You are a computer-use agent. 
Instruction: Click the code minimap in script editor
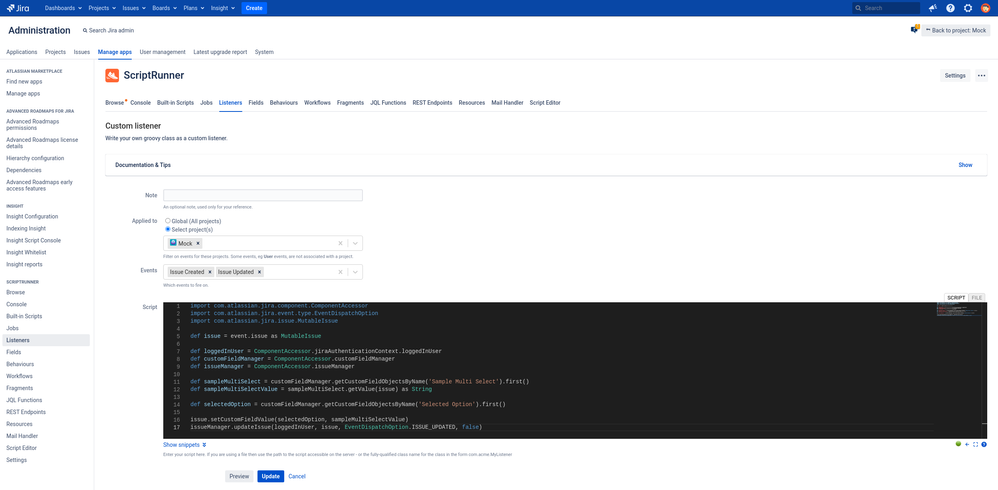point(959,309)
